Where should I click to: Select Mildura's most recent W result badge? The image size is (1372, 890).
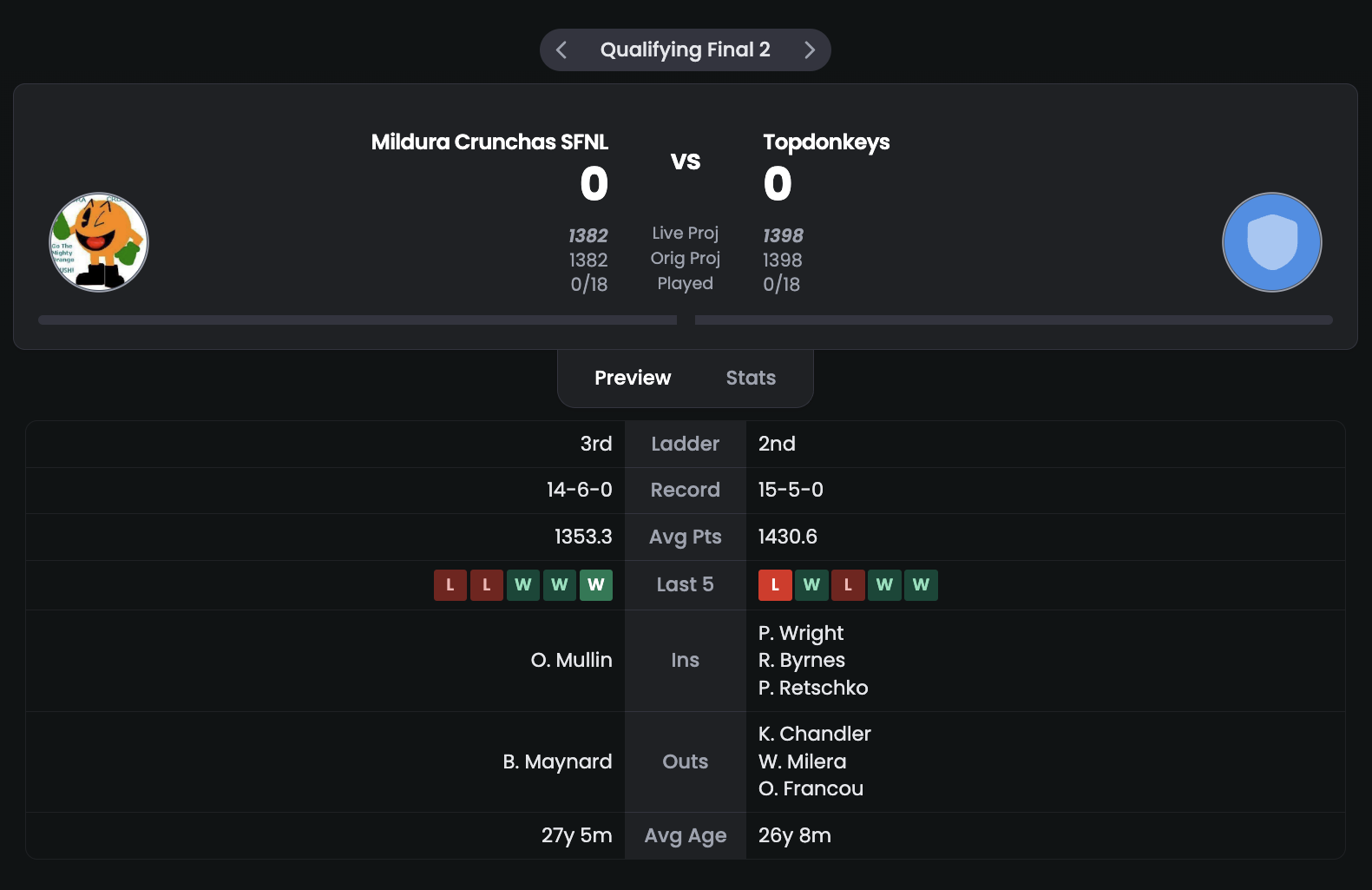[596, 585]
